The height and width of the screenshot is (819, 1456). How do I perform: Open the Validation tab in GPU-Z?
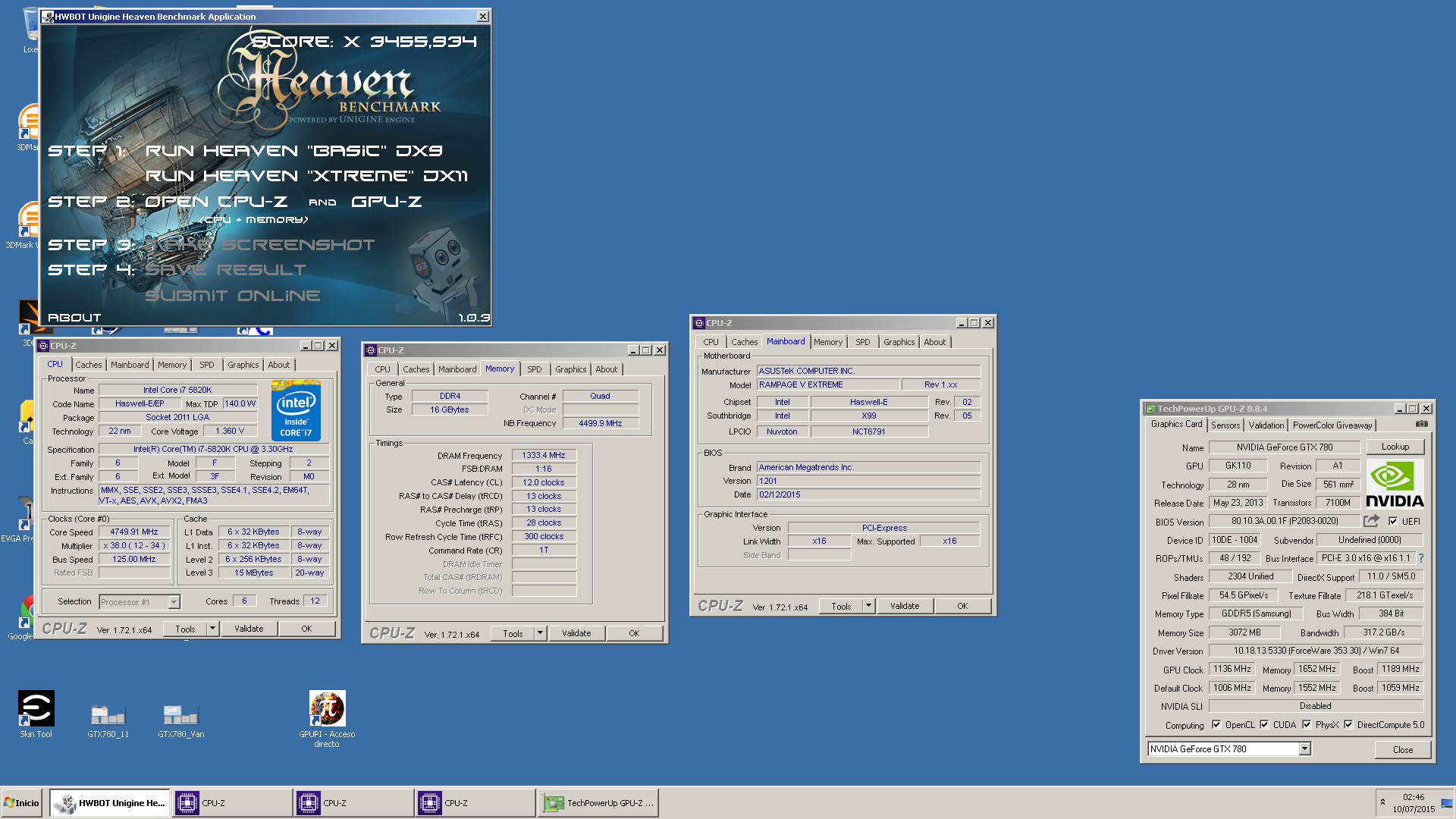click(1266, 425)
